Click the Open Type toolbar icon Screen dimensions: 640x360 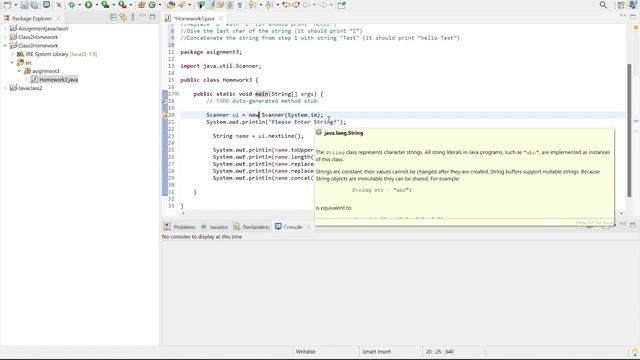(171, 5)
